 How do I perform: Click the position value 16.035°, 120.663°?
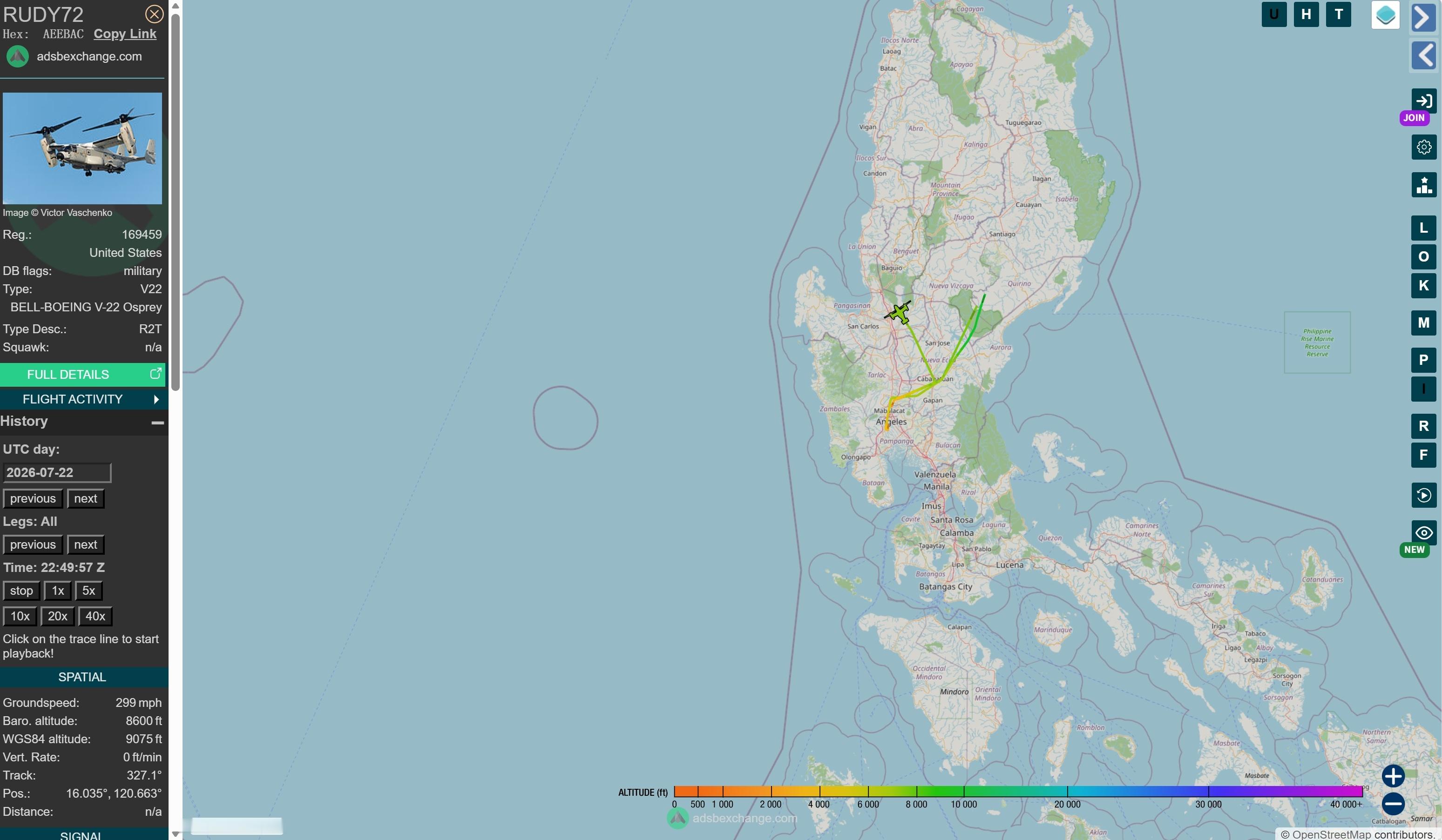[114, 793]
